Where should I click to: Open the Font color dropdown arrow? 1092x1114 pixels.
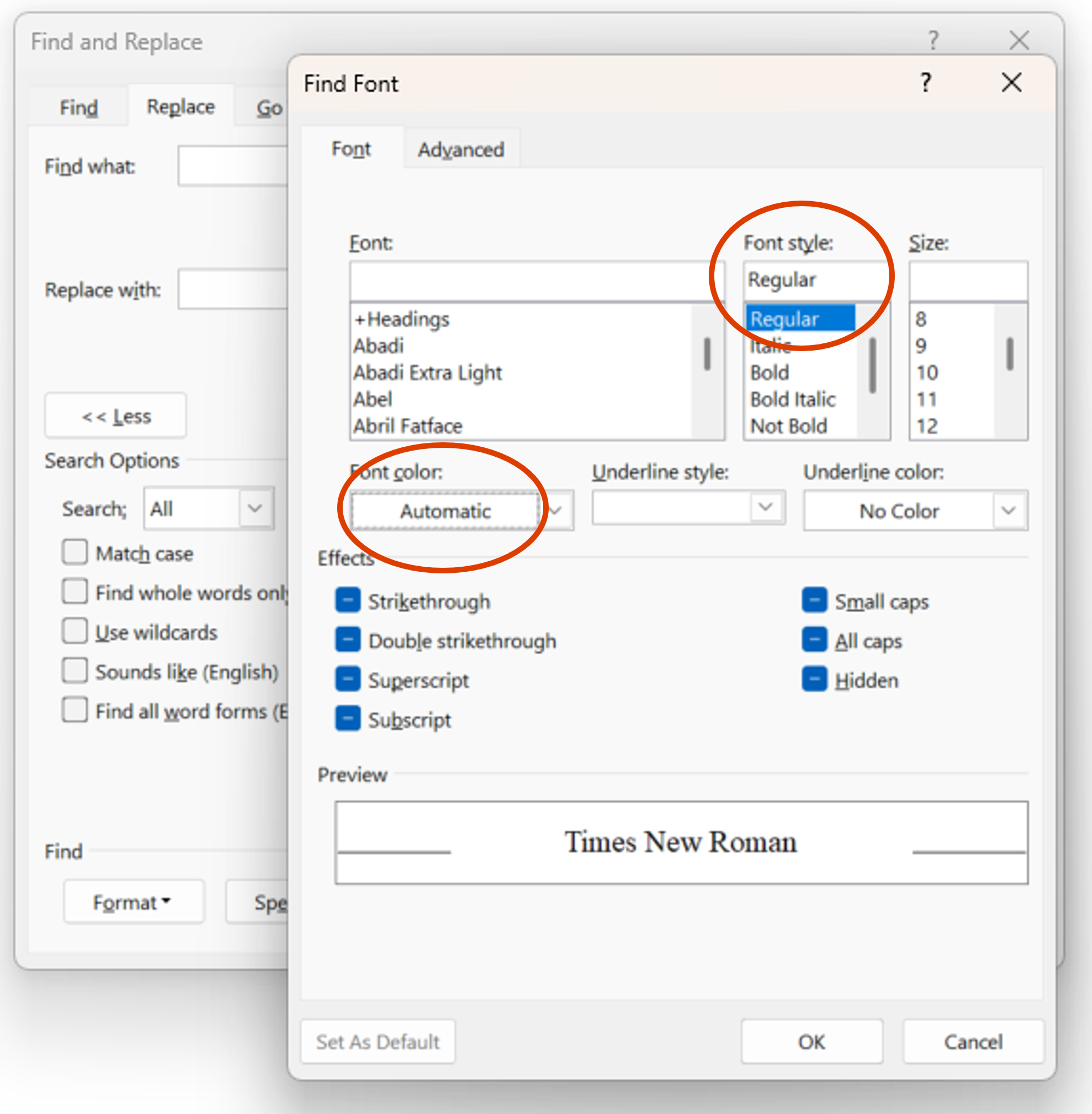(x=555, y=510)
